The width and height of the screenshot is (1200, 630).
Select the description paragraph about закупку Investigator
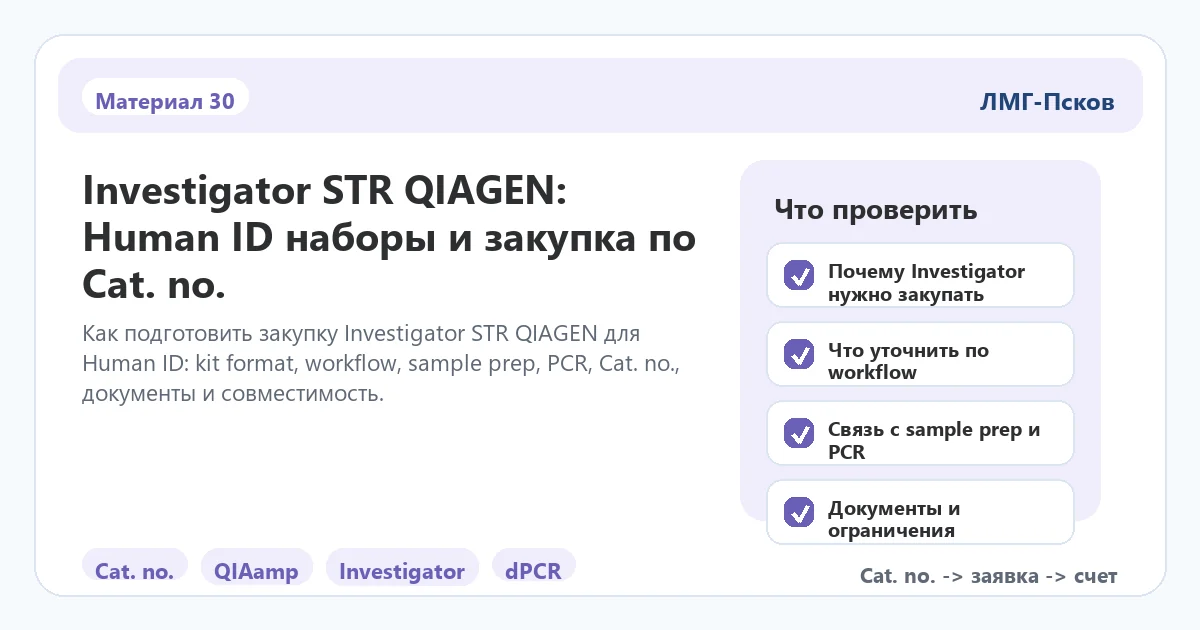coord(380,363)
